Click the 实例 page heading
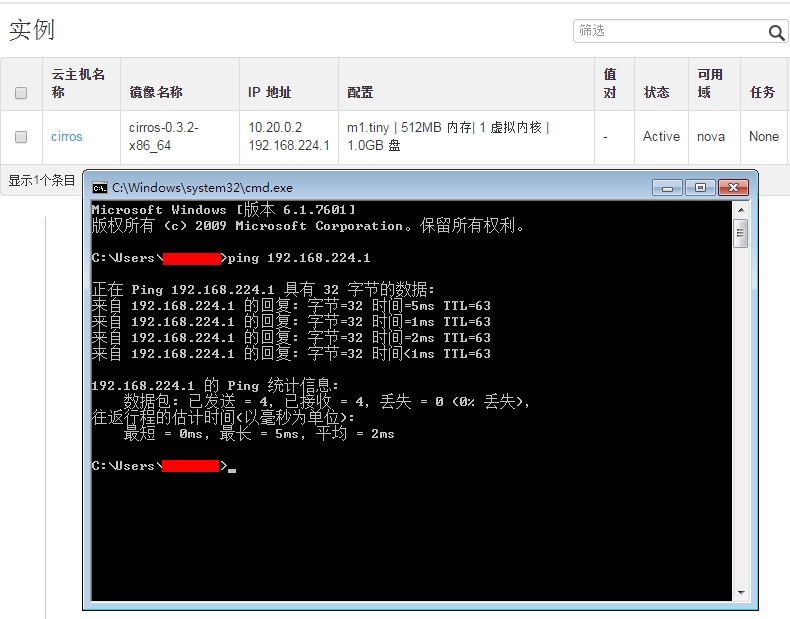 (32, 30)
